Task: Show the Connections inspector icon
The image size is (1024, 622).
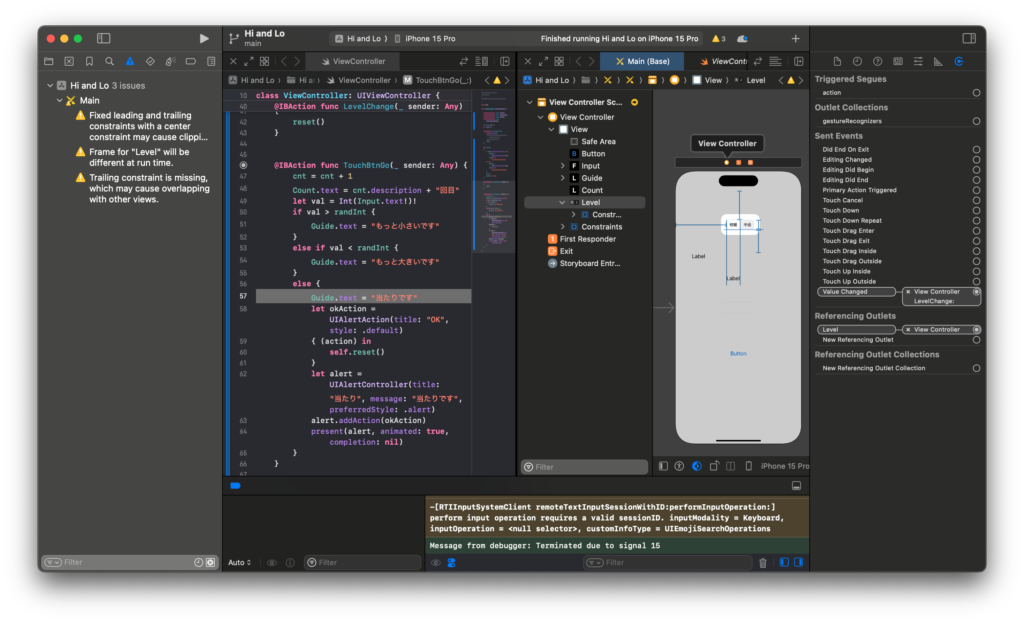Action: pos(958,62)
